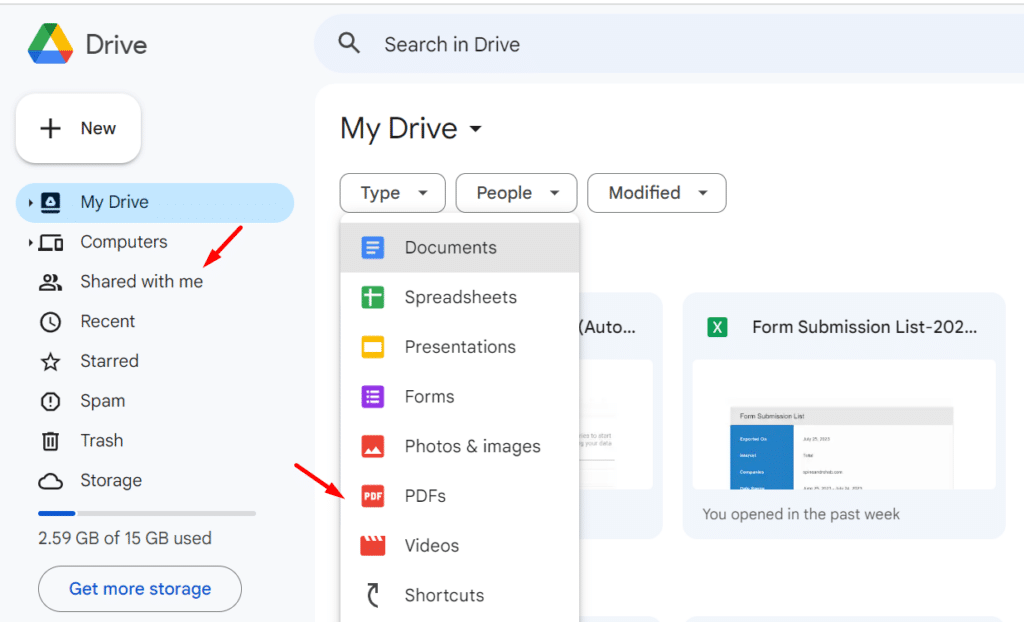Filter by Forms
This screenshot has width=1024, height=622.
pyautogui.click(x=430, y=396)
